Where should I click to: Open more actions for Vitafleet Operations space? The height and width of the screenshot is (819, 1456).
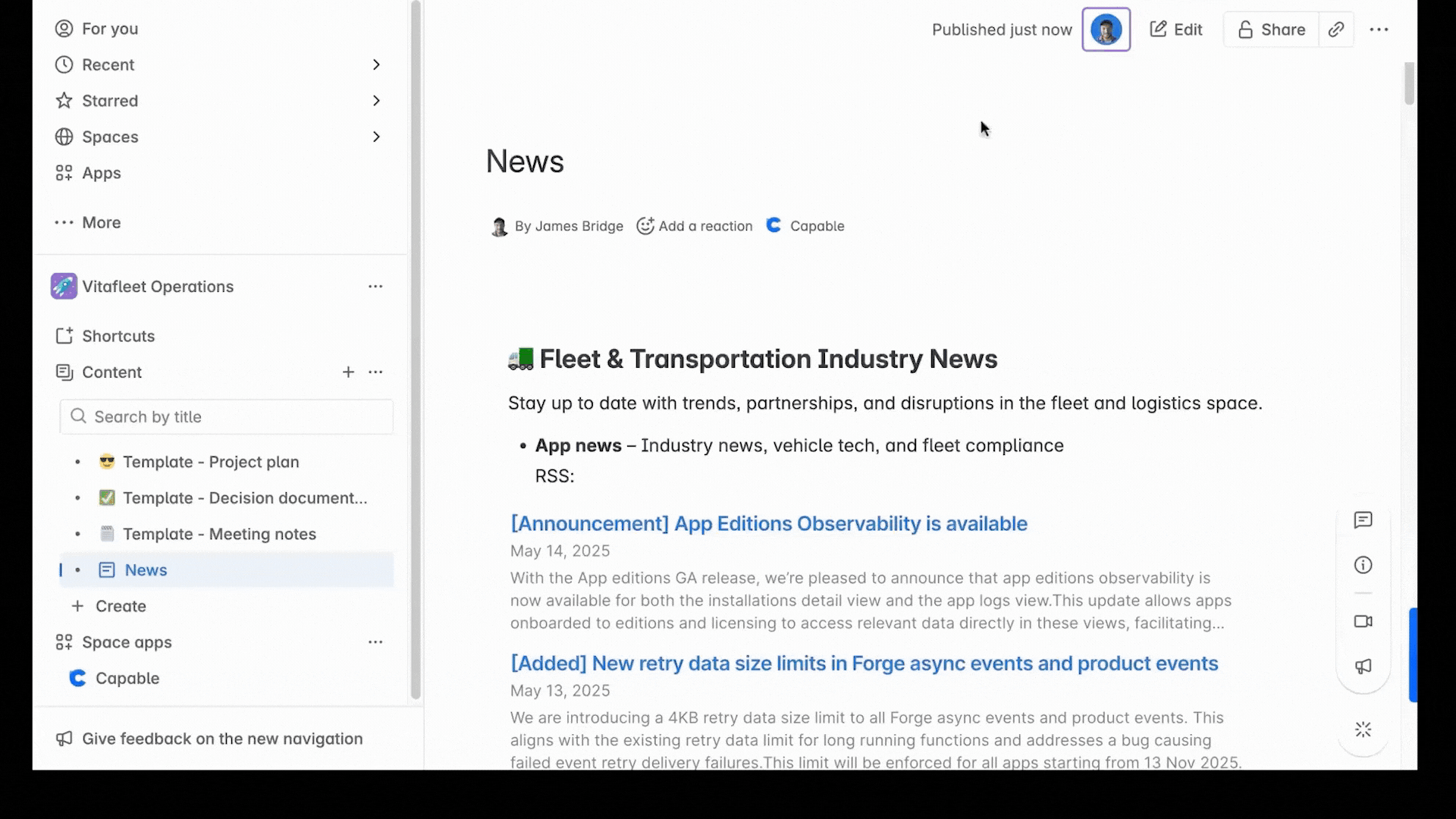(376, 287)
